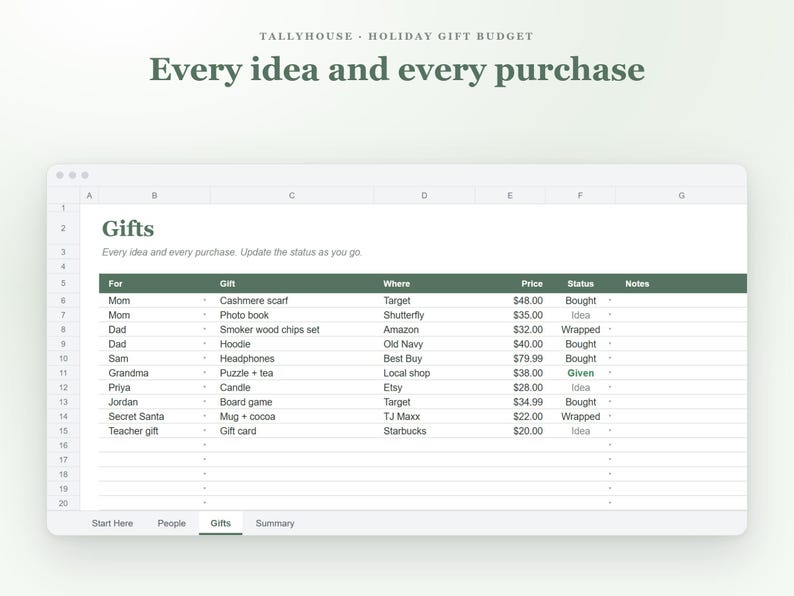
Task: Select the 'Headphones' cell
Action: tap(292, 359)
